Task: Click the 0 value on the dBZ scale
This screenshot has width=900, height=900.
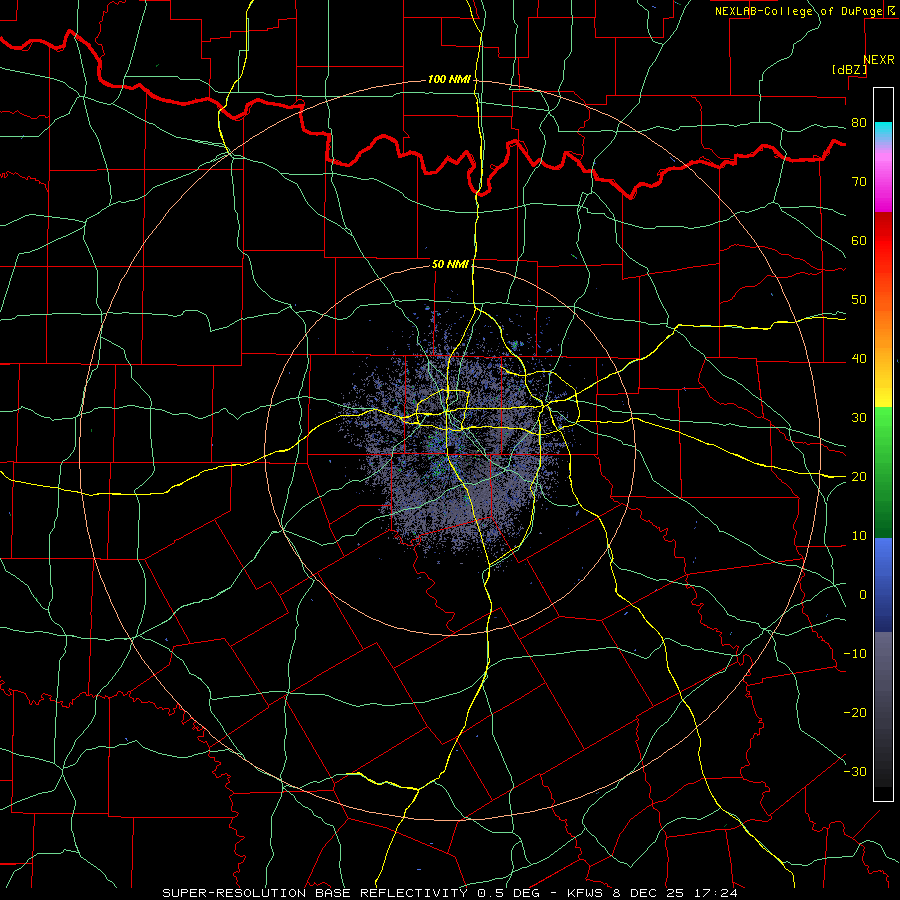Action: 863,595
